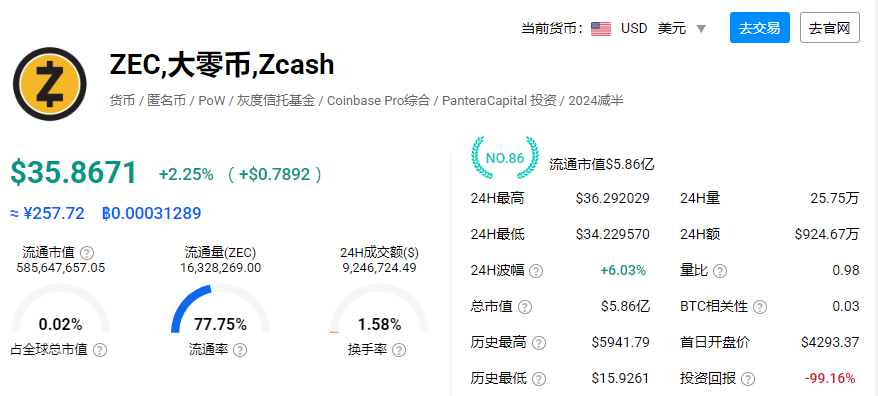Click the NO.86 rank badge
The width and height of the screenshot is (878, 396).
click(505, 158)
